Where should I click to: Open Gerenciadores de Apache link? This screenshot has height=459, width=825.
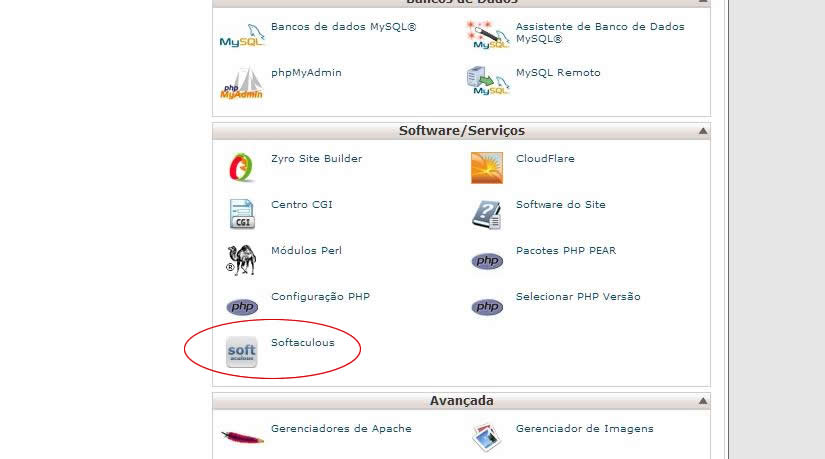341,428
